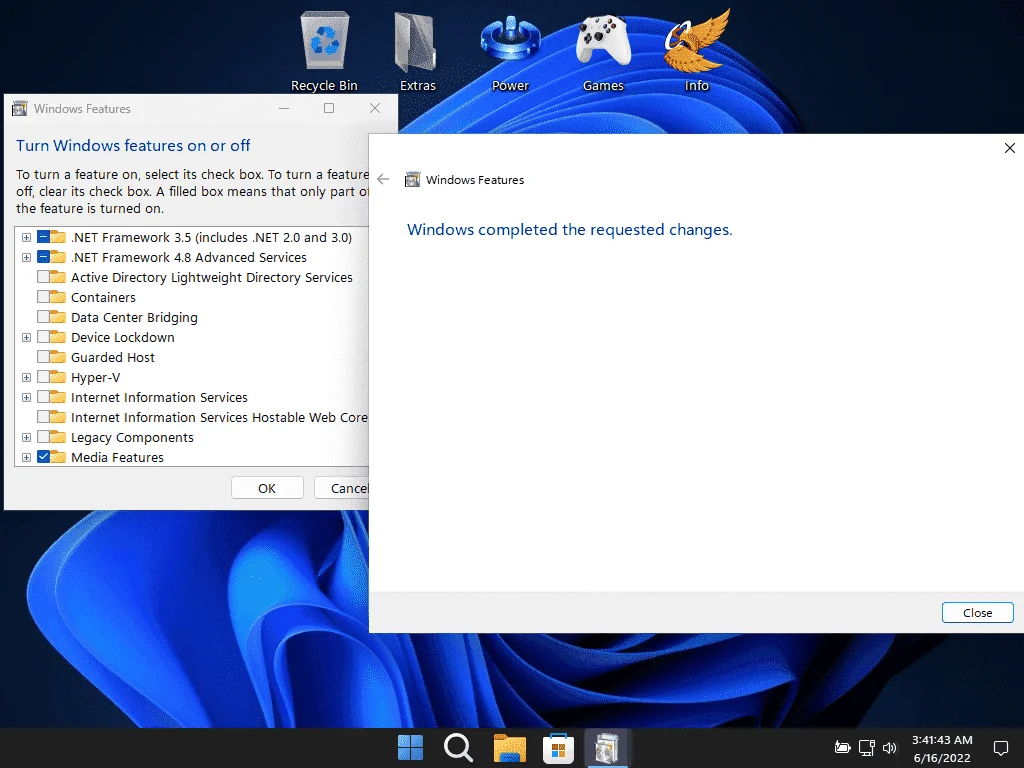Open the Info desktop icon
This screenshot has width=1024, height=768.
coord(696,52)
